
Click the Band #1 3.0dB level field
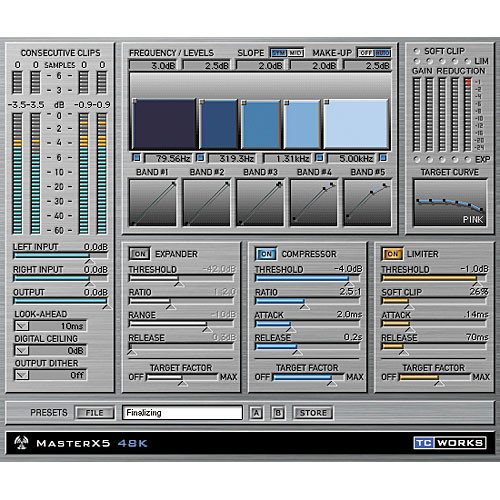pos(153,66)
